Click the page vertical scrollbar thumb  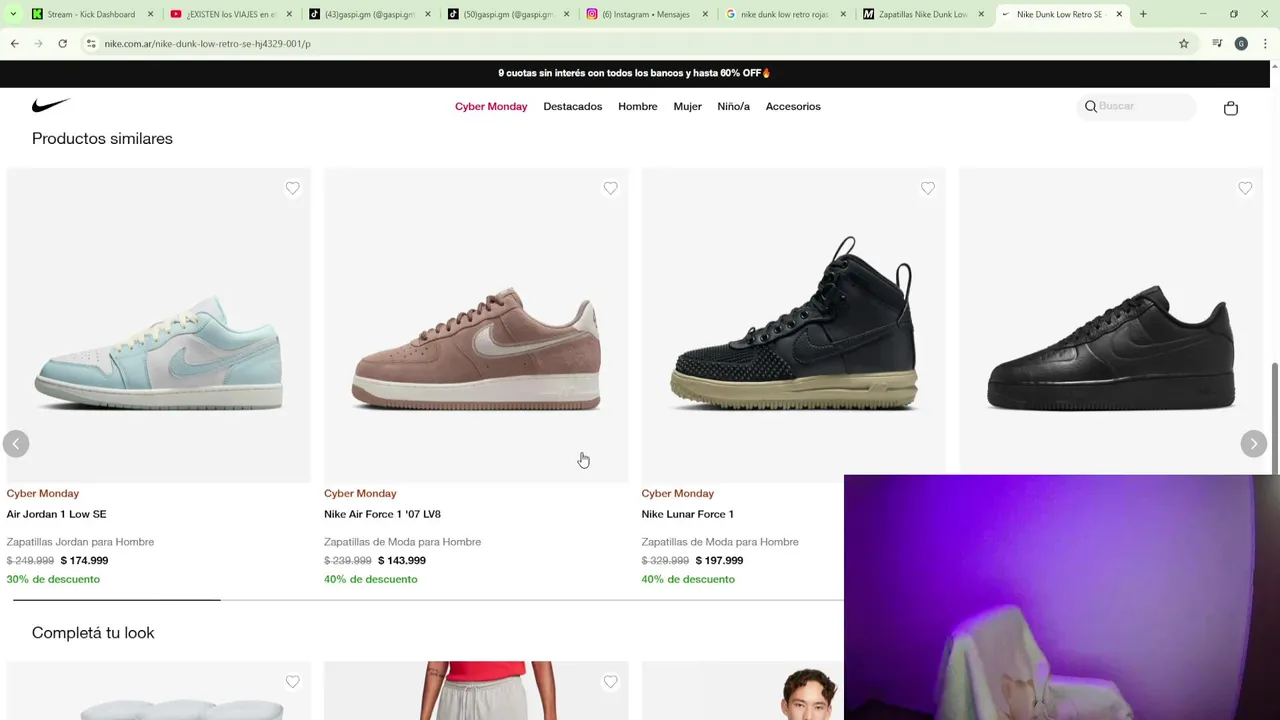(1275, 417)
